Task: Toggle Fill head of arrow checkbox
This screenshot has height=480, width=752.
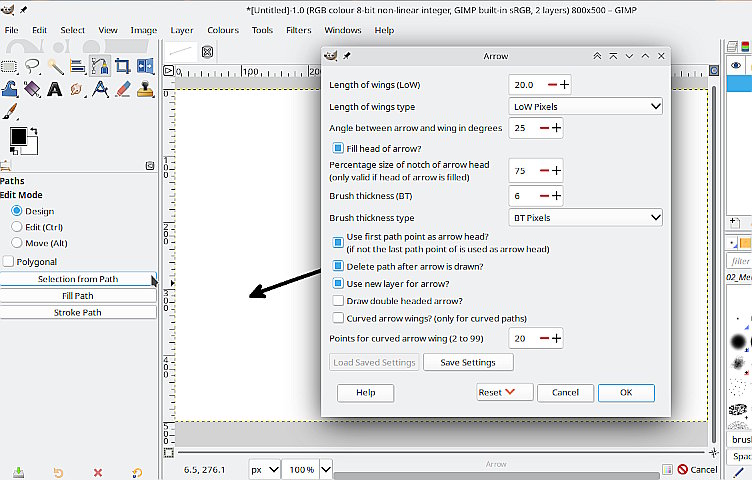Action: pos(338,148)
